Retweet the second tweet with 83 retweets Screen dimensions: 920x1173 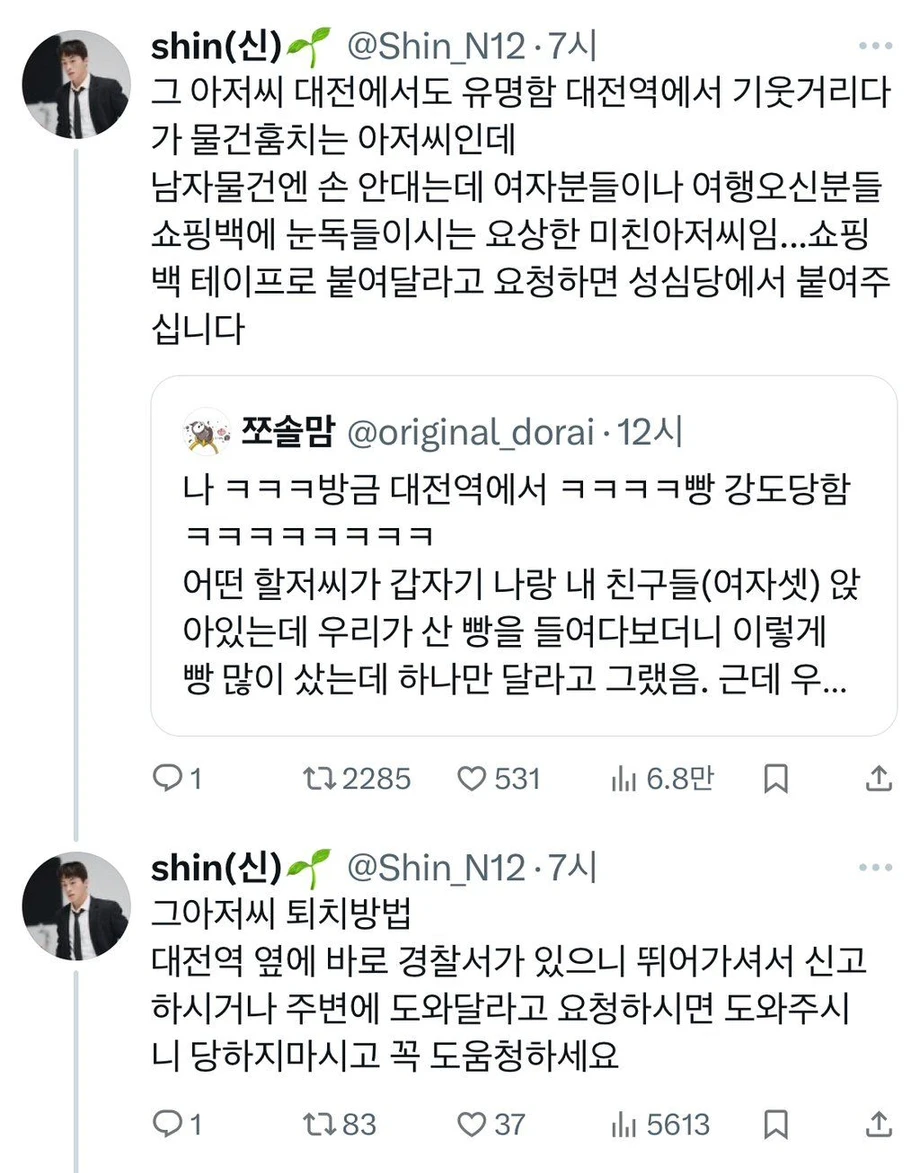point(319,1124)
